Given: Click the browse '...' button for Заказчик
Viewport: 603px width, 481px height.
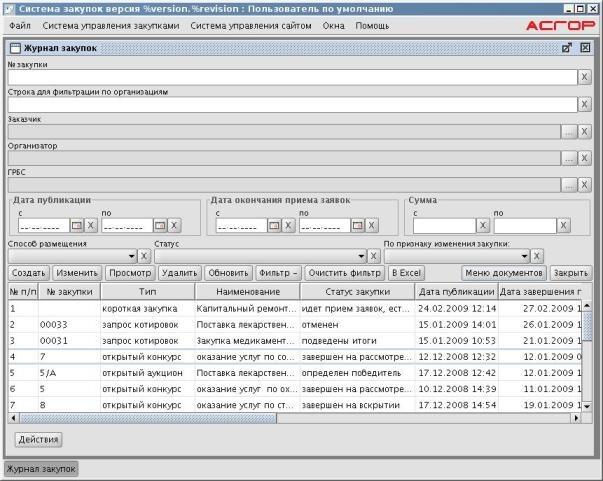Looking at the screenshot, I should (569, 131).
